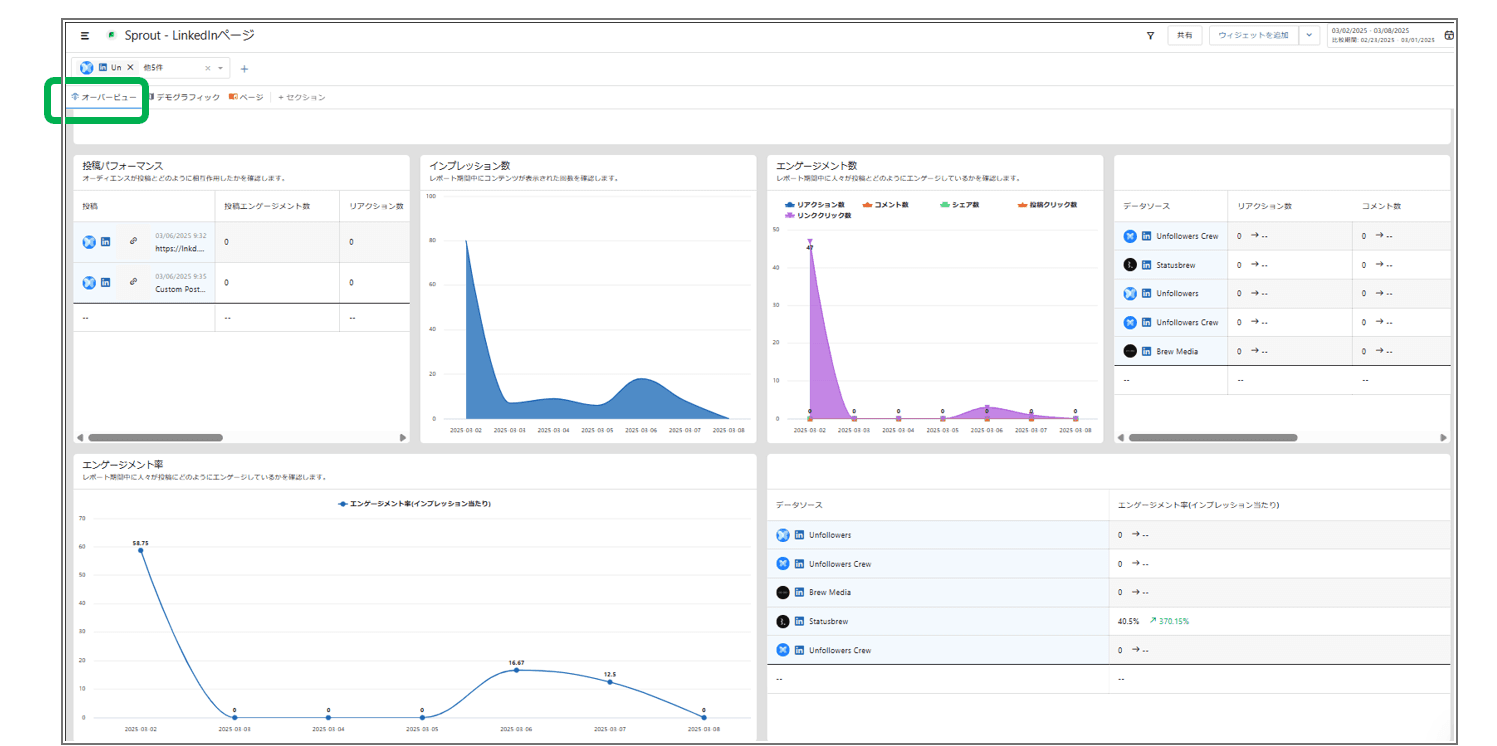Click the plus icon to add a profile

[244, 69]
